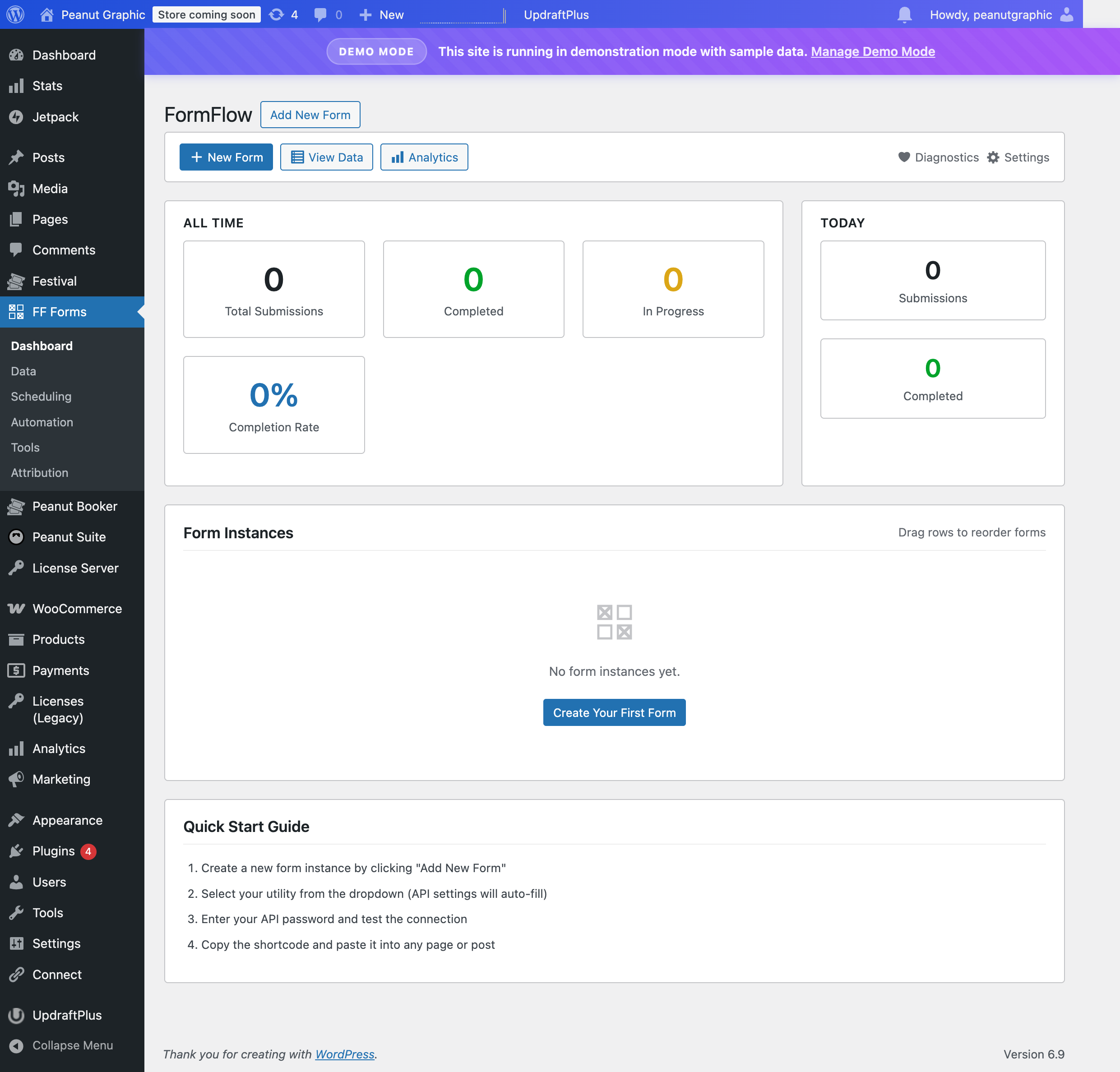
Task: Click Create Your First Form
Action: [x=614, y=712]
